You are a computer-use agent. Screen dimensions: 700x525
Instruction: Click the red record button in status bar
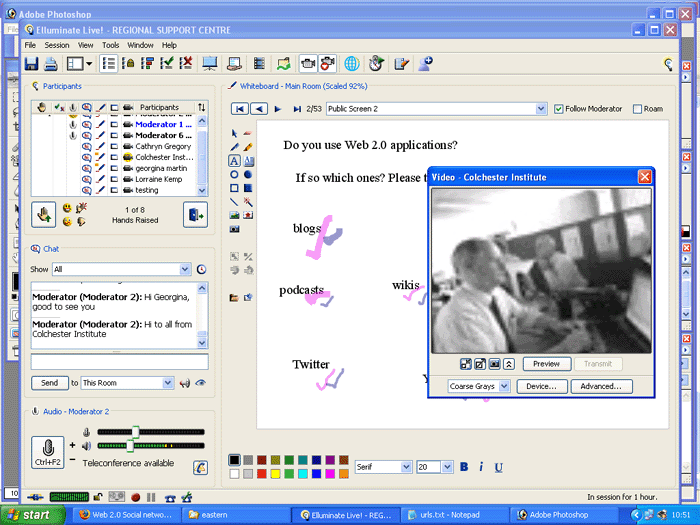(x=136, y=497)
